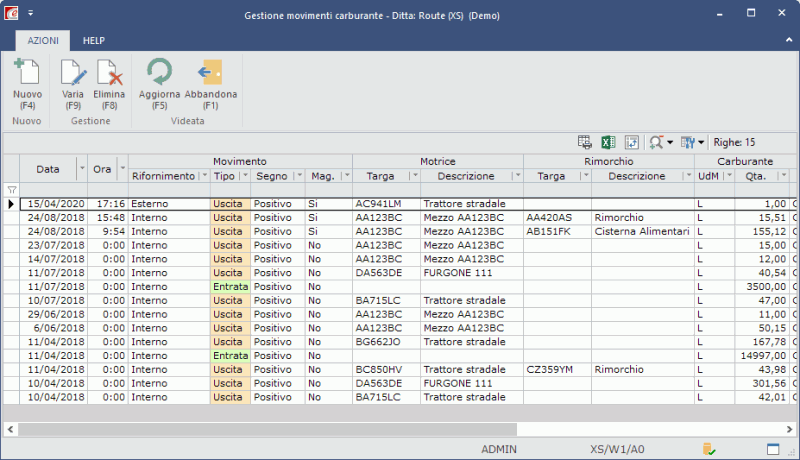Collapse the ribbon with the chevron

click(x=789, y=40)
